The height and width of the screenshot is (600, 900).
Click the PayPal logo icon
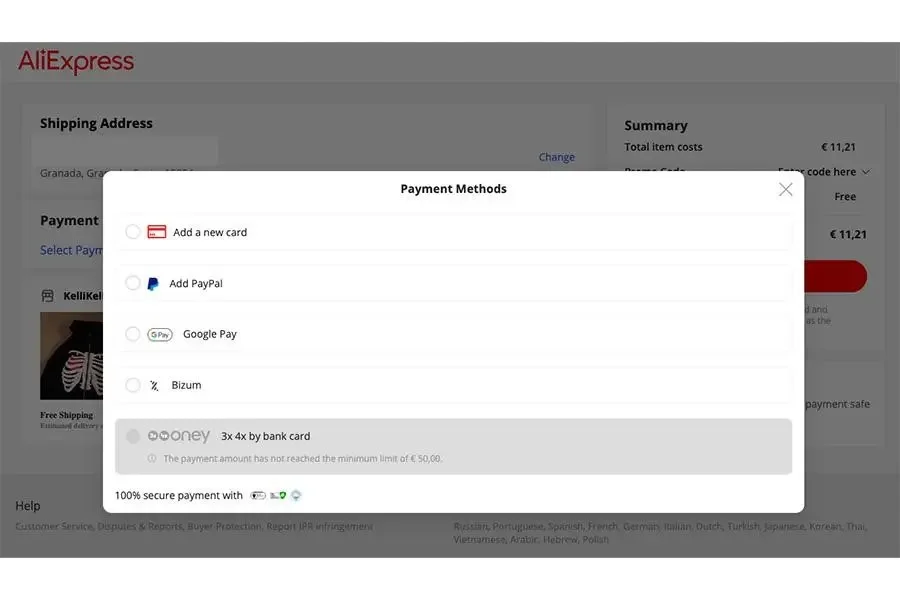[152, 283]
